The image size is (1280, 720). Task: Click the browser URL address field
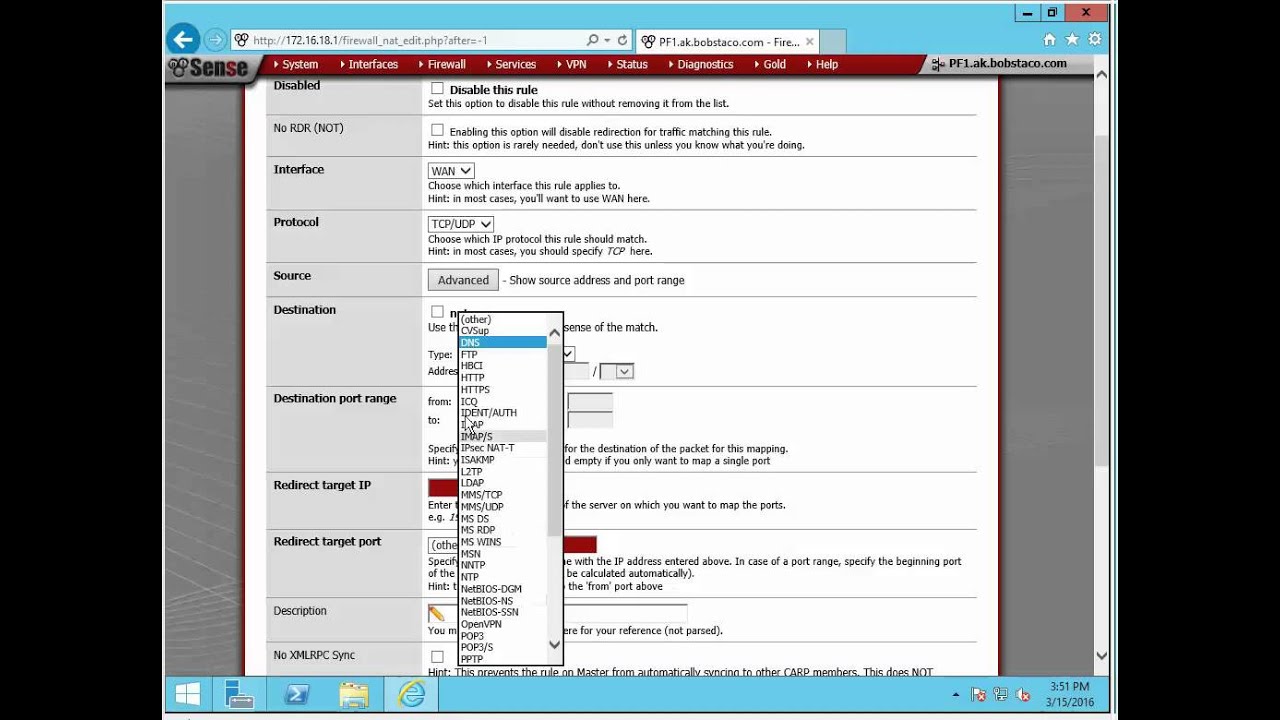pos(410,40)
